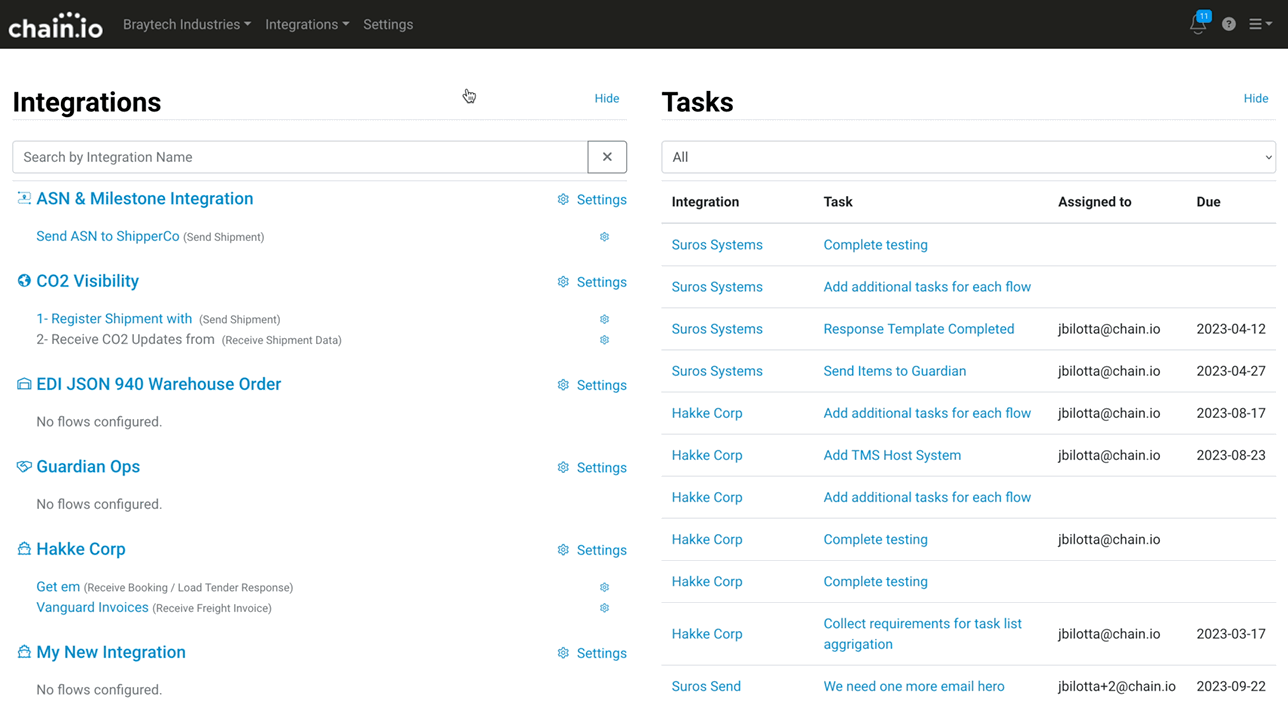The image size is (1288, 701).
Task: Open Suros Systems link in Complete testing row
Action: click(x=717, y=245)
